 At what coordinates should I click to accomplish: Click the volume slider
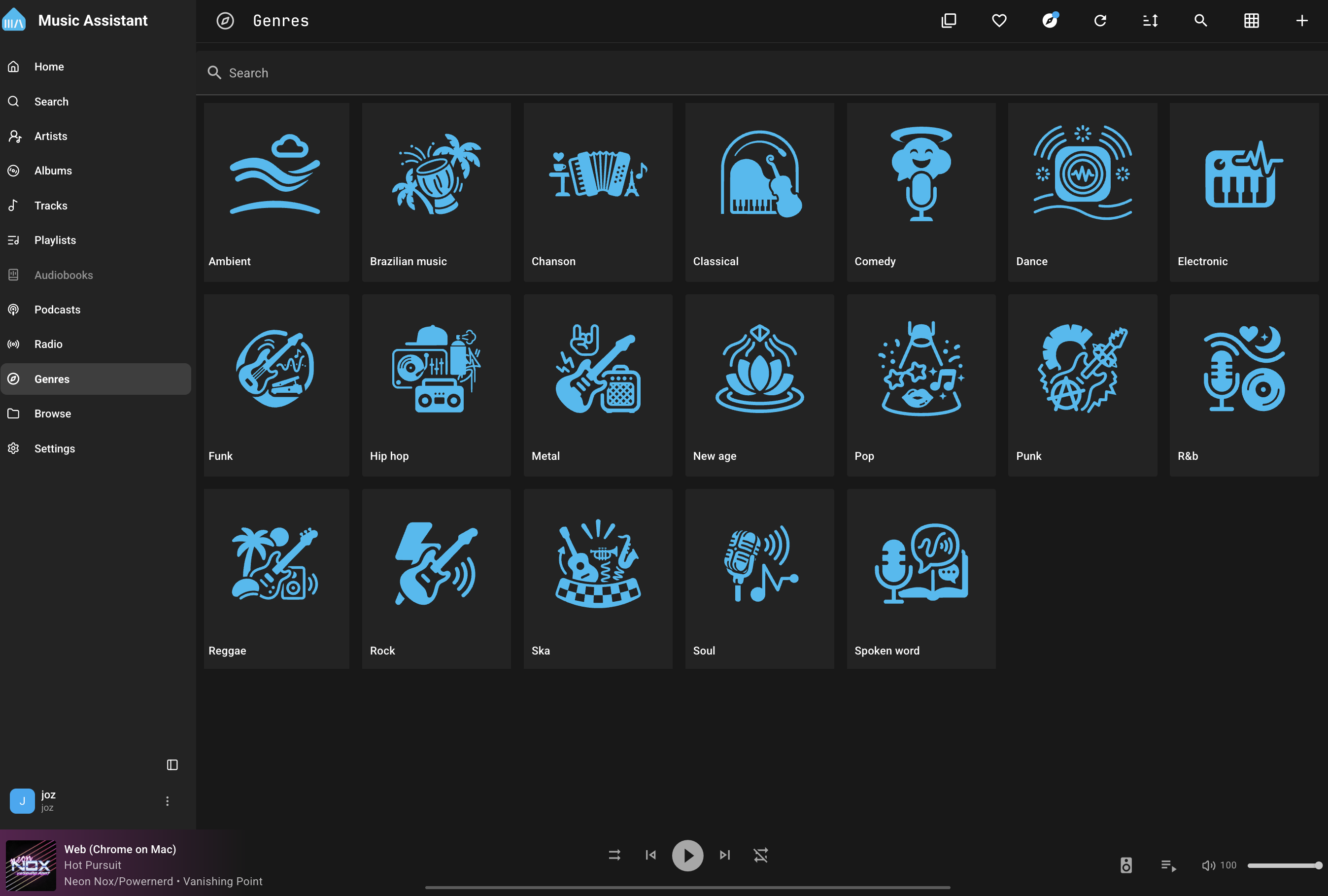coord(1283,865)
